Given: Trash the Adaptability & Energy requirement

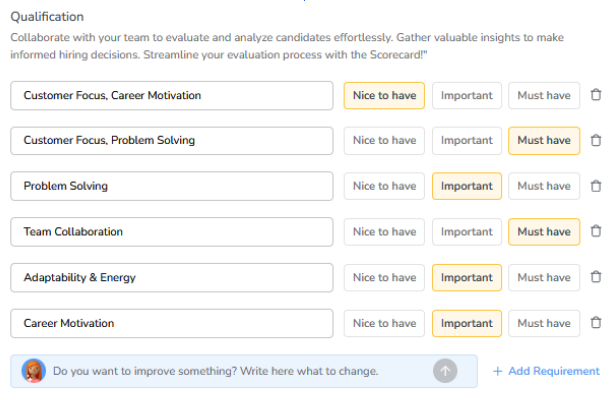Looking at the screenshot, I should 596,277.
